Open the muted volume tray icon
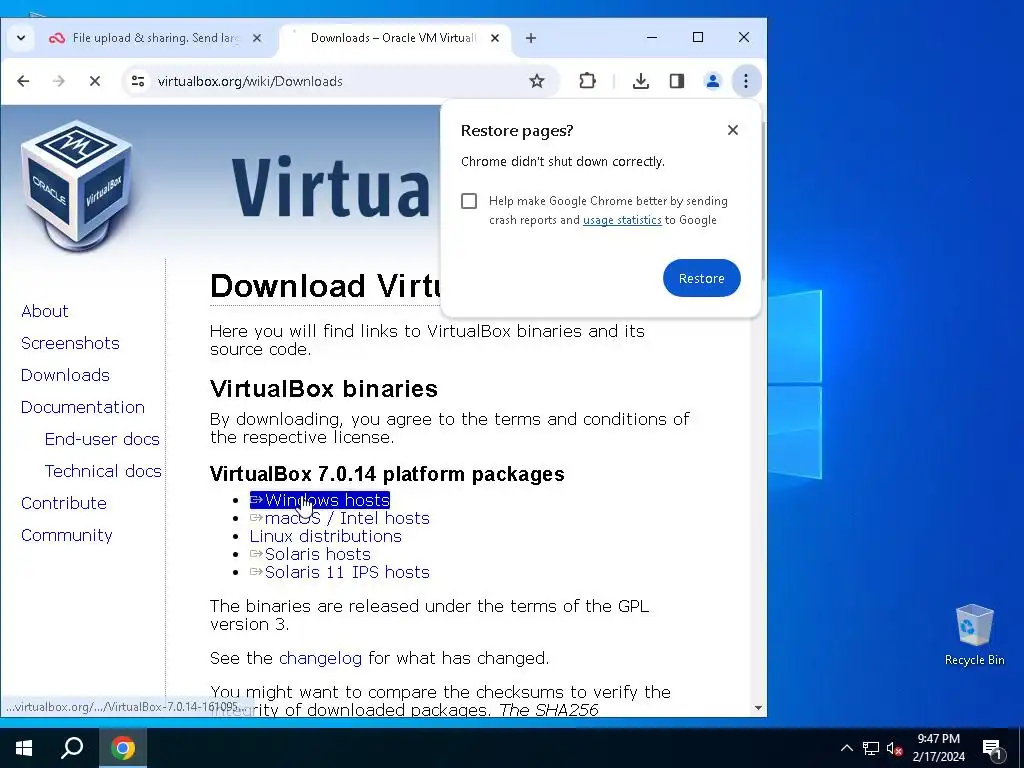This screenshot has width=1024, height=768. pos(895,748)
